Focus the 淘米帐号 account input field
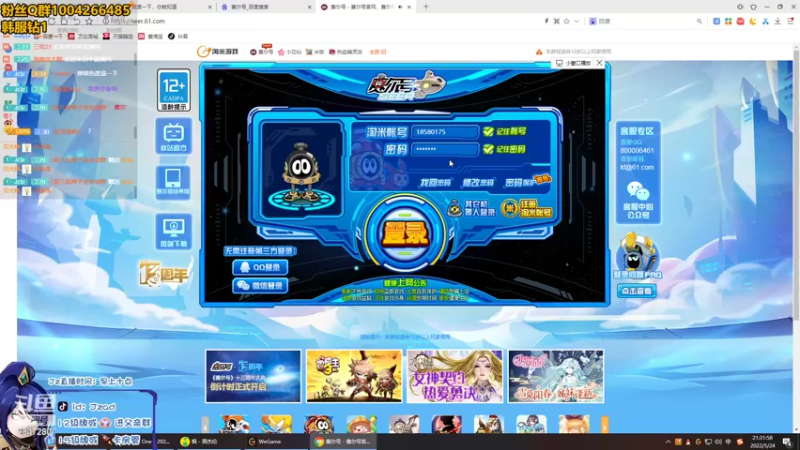Viewport: 800px width, 450px height. pyautogui.click(x=444, y=132)
